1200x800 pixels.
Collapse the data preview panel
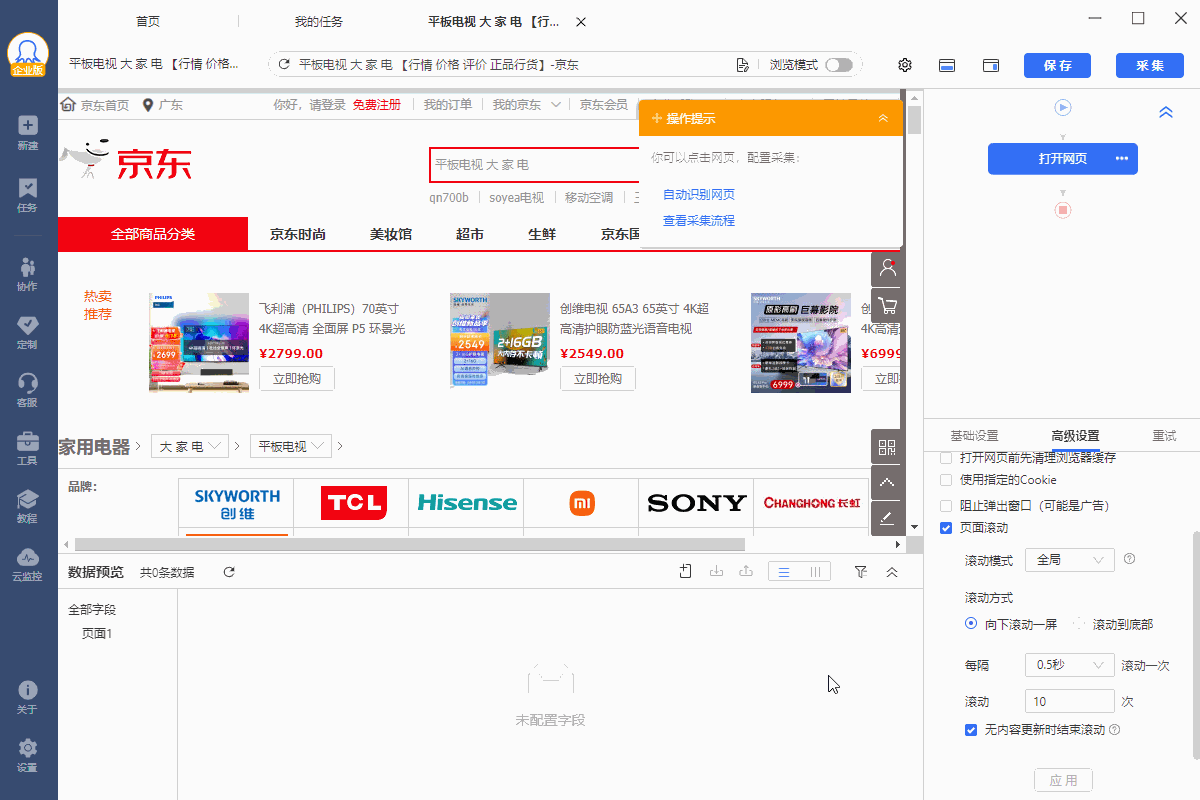coord(892,572)
